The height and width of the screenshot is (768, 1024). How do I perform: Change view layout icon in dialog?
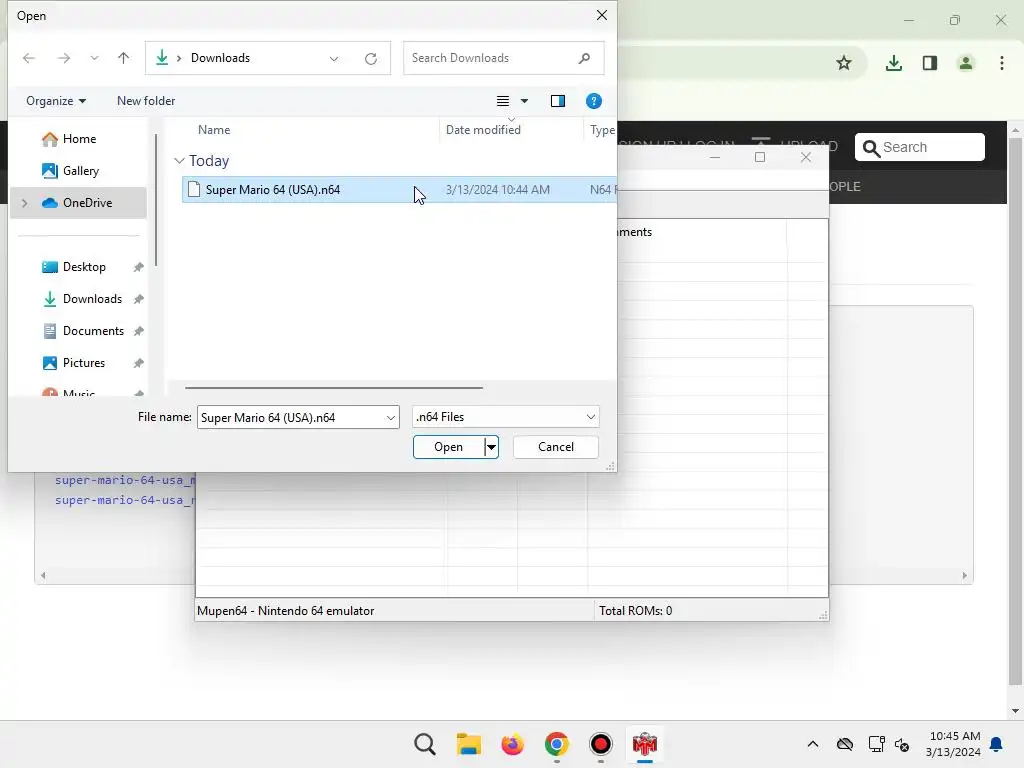pyautogui.click(x=502, y=101)
